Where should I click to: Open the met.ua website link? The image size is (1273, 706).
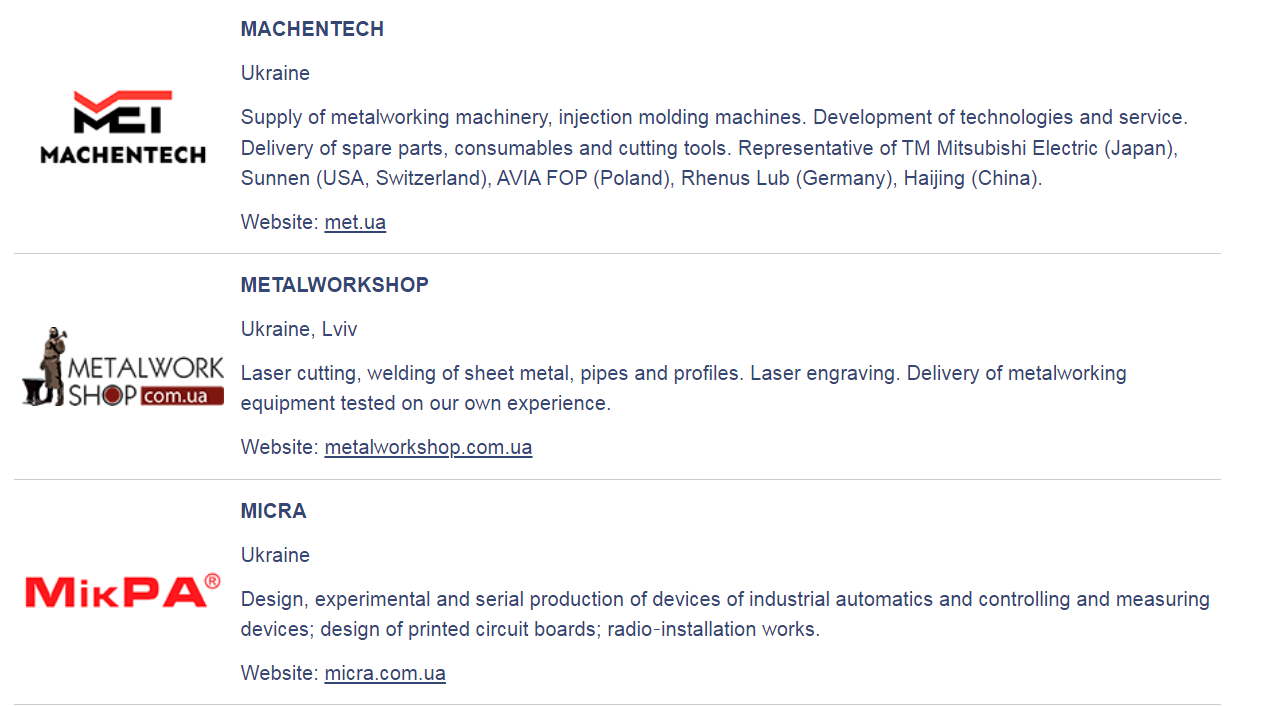[x=355, y=222]
